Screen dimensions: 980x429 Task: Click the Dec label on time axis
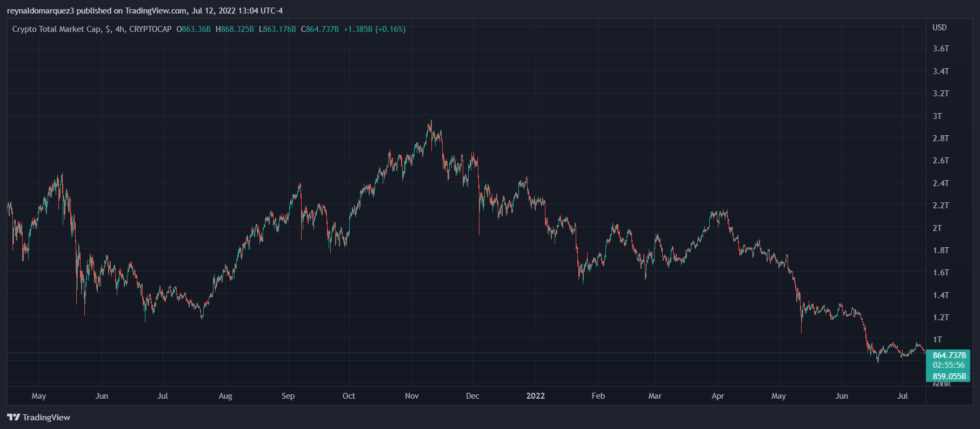coord(473,396)
